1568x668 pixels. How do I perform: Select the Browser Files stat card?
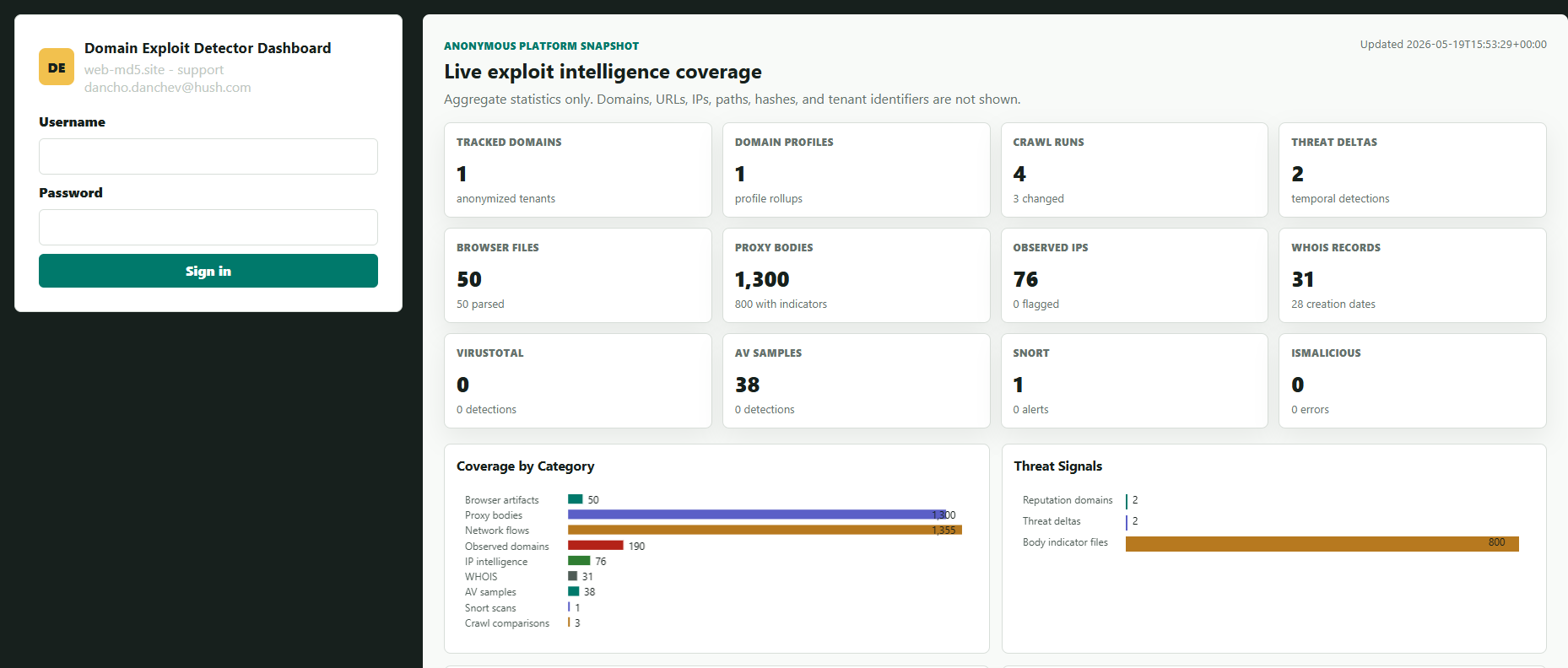point(578,275)
